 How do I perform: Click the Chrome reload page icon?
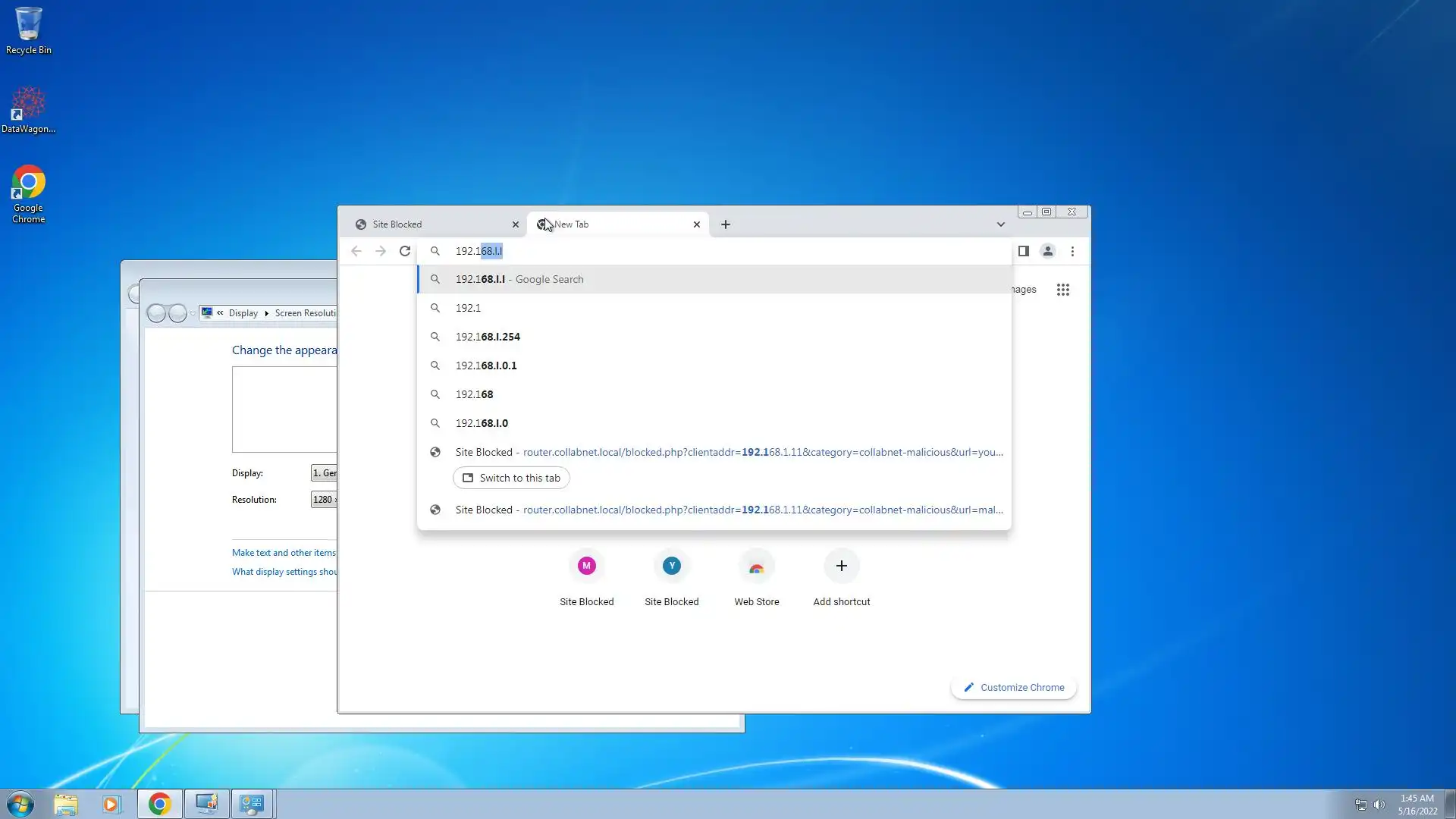click(405, 251)
